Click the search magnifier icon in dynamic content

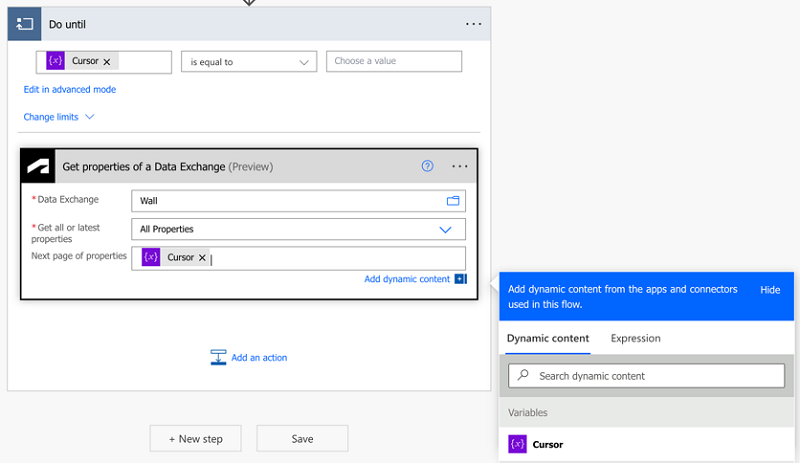click(x=523, y=376)
